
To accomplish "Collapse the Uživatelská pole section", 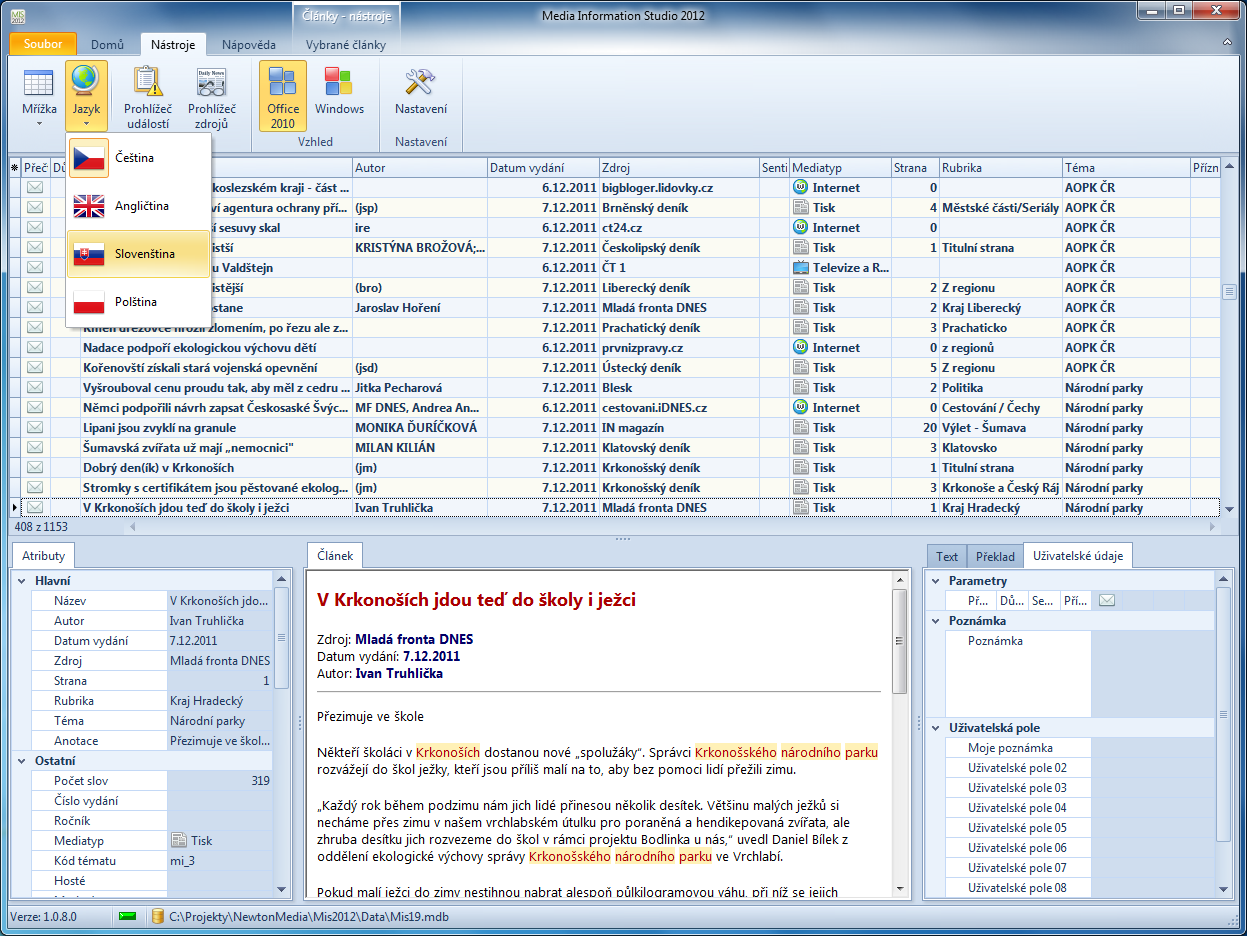I will 935,728.
